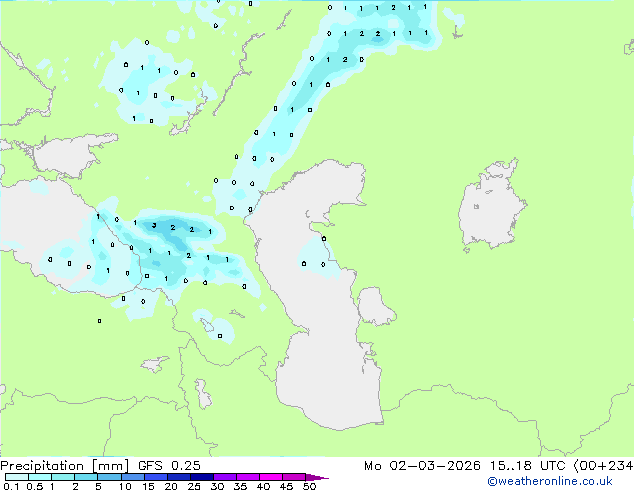634x490 pixels.
Task: Click the Aral Sea on the map
Action: [491, 206]
